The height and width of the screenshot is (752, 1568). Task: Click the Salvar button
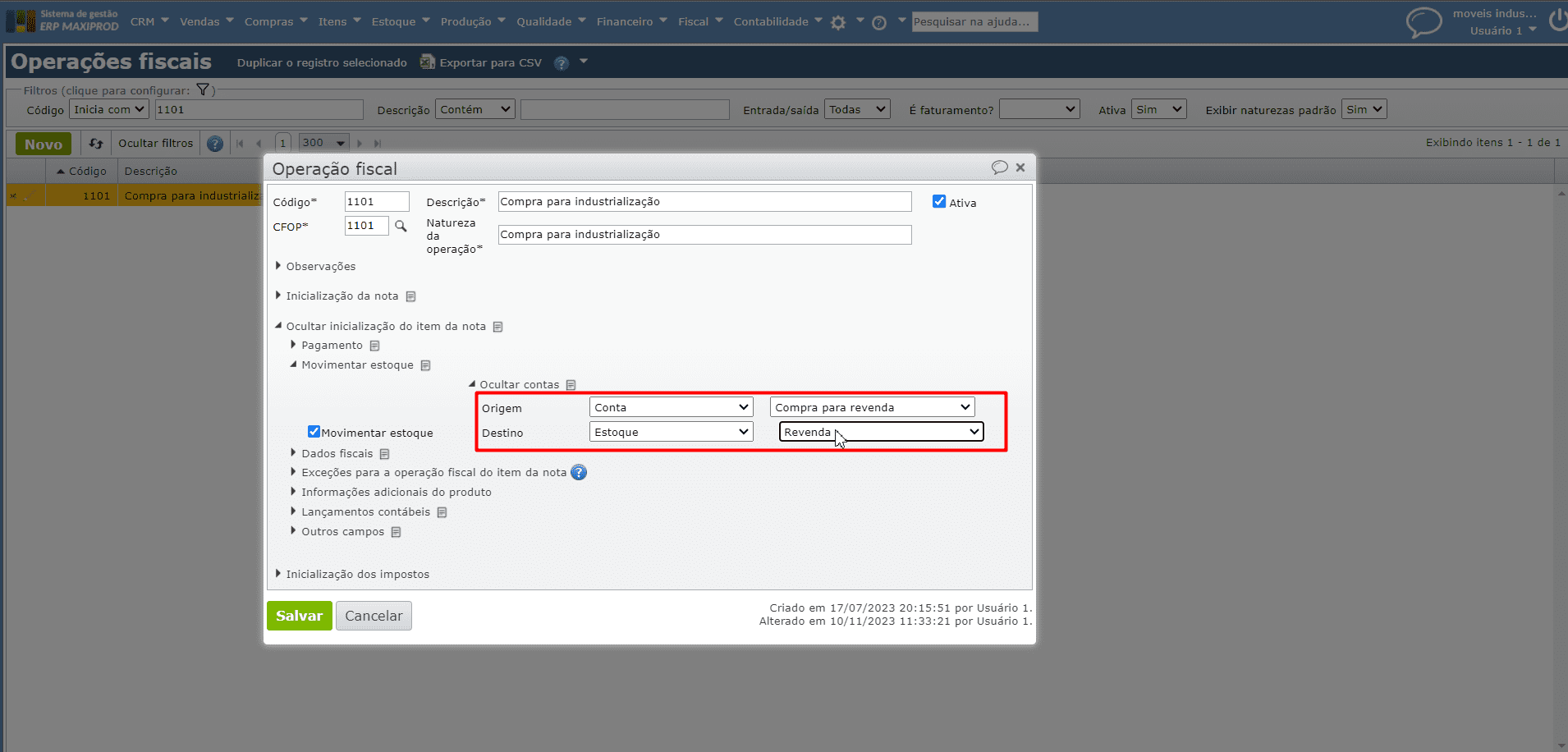pyautogui.click(x=300, y=616)
